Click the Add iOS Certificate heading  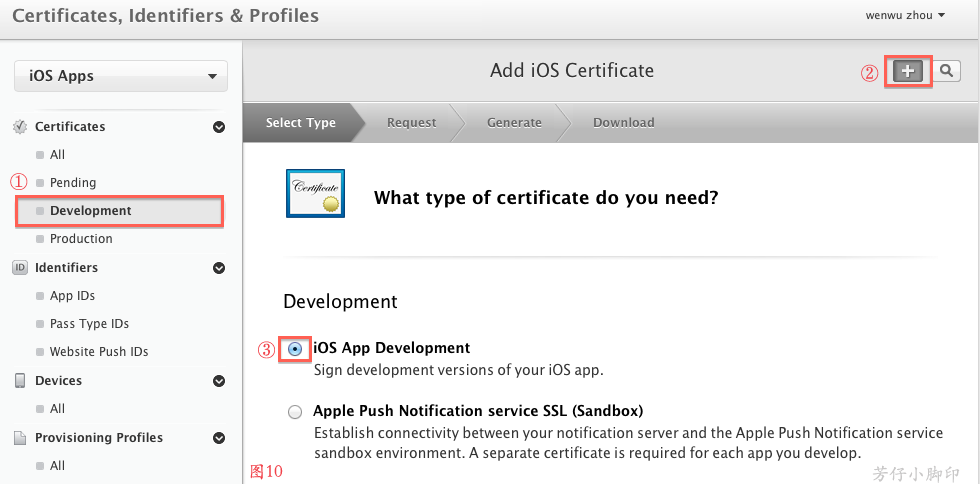[x=571, y=71]
